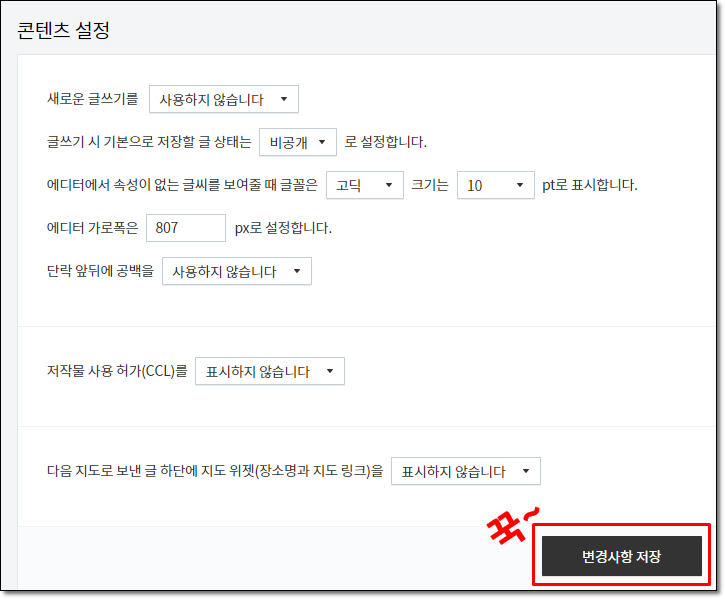725x599 pixels.
Task: Click the 글쓰기 시 기본으로 저장할 글 상태는 text
Action: [x=149, y=142]
